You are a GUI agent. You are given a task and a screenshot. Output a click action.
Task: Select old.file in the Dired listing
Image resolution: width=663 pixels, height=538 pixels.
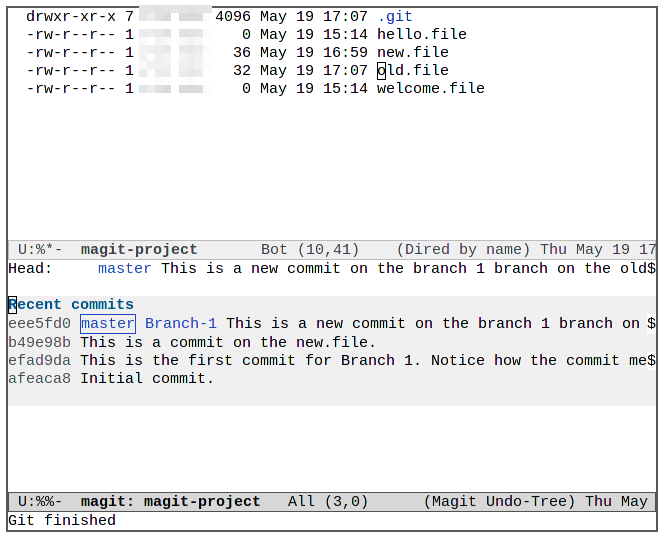[x=413, y=70]
